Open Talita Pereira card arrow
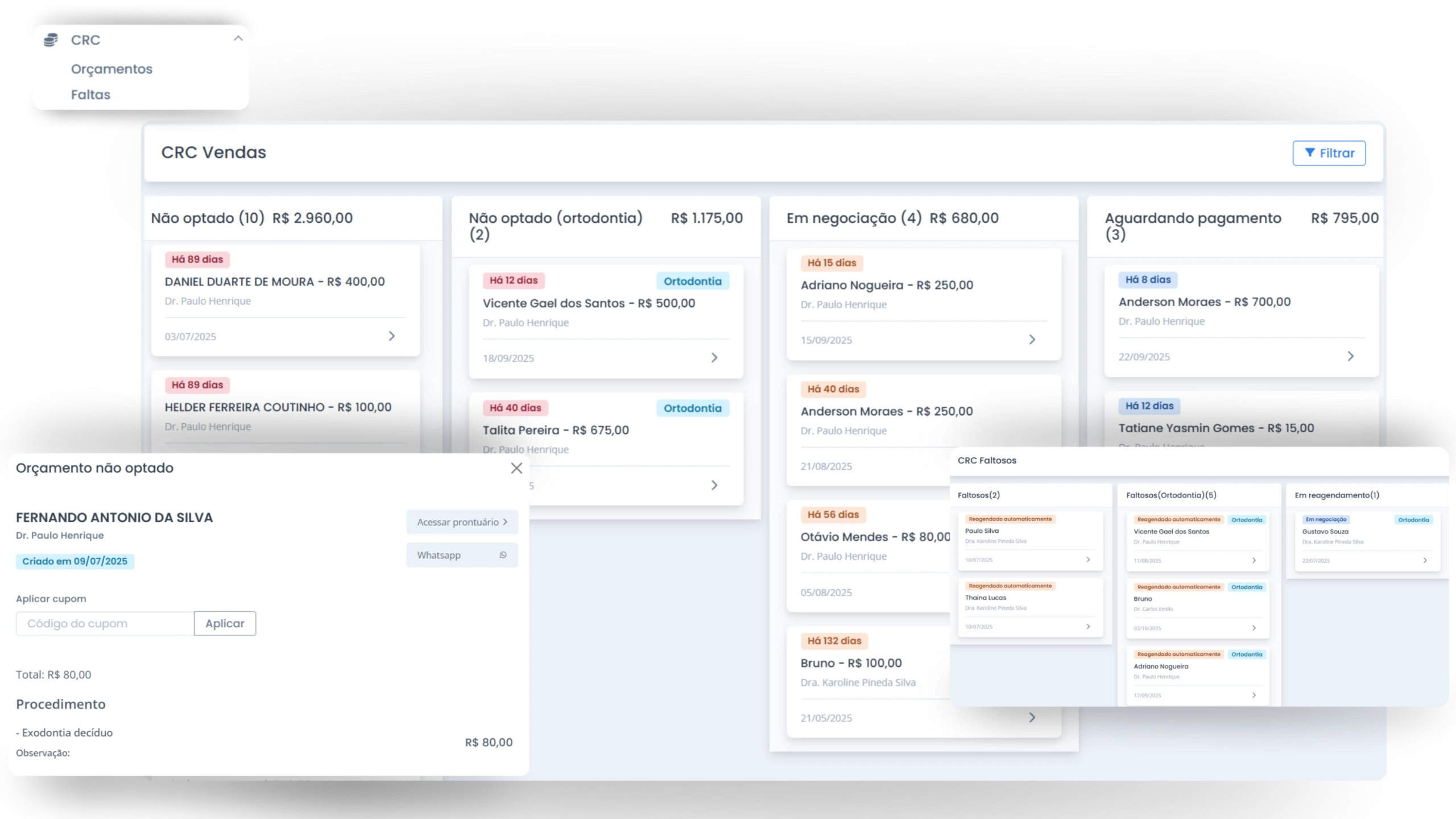The height and width of the screenshot is (819, 1456). coord(714,485)
